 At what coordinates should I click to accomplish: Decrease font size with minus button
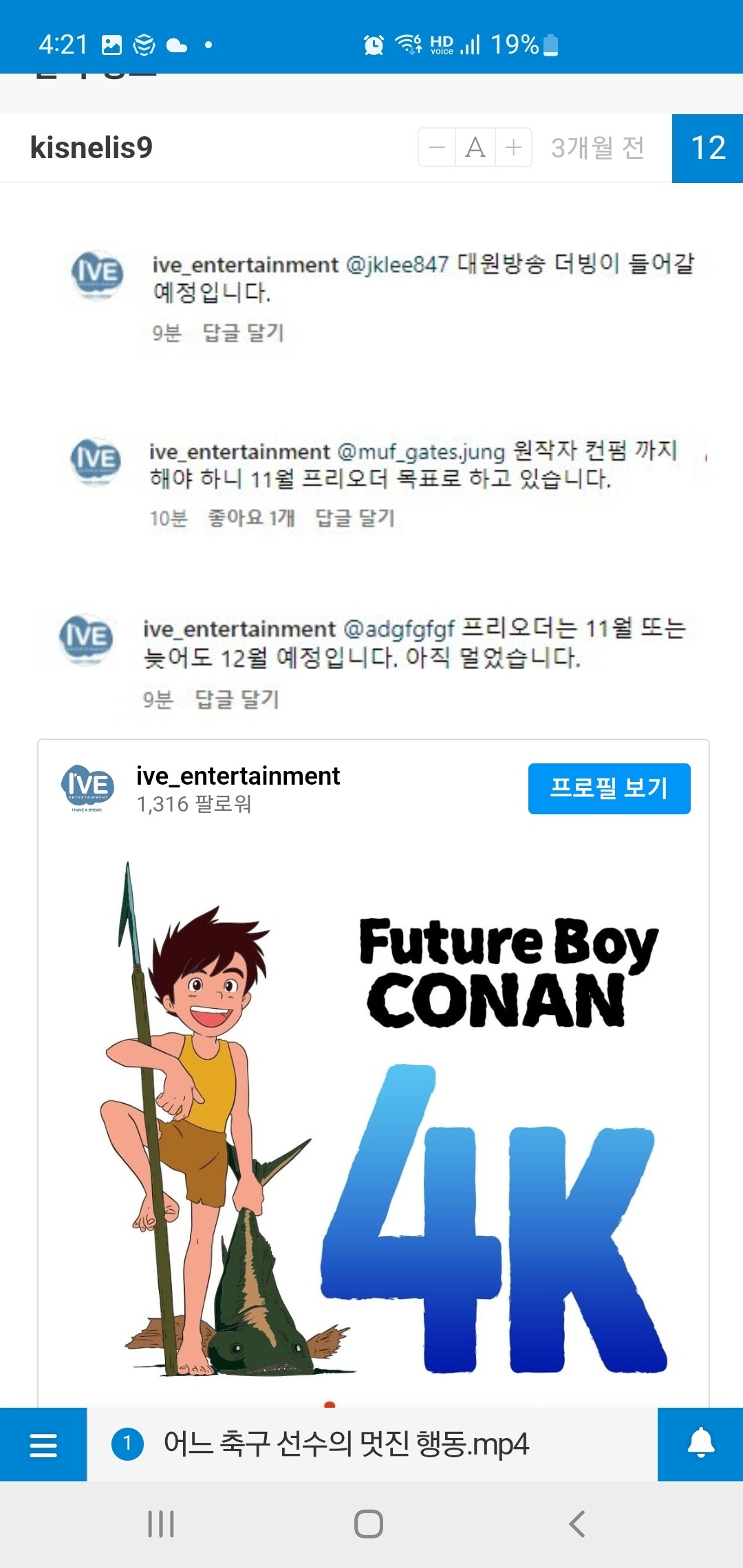pos(437,147)
